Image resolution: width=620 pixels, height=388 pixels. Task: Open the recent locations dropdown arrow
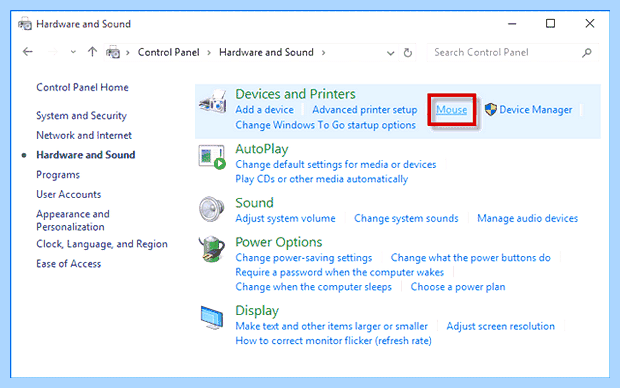73,52
